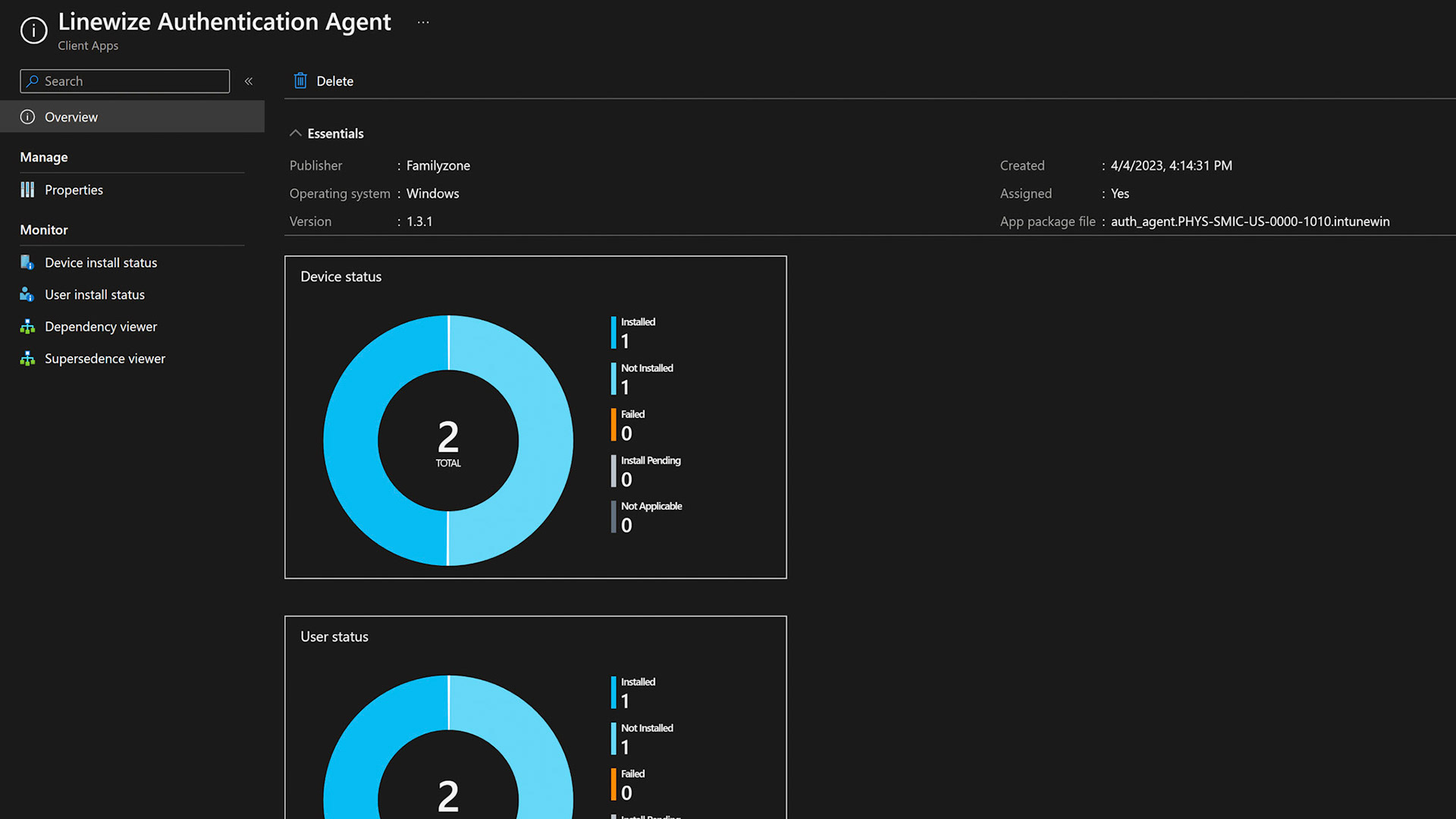Click the Assigned value Yes
Viewport: 1456px width, 819px height.
click(x=1120, y=193)
